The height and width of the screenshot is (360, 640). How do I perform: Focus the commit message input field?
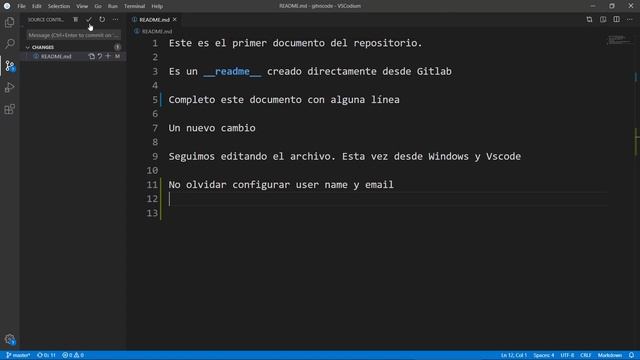[73, 35]
